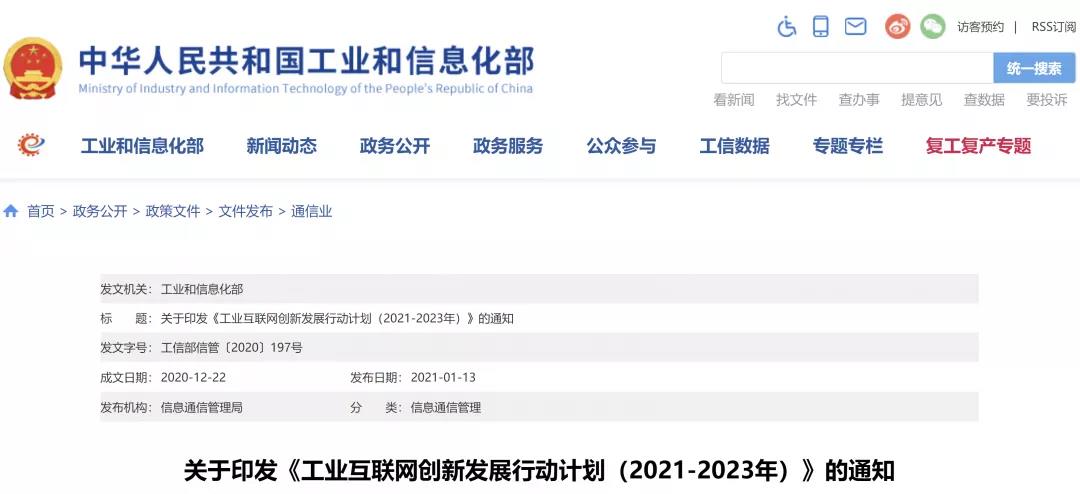This screenshot has height=494, width=1080.
Task: Open the 工信数据 nav menu
Action: point(734,146)
